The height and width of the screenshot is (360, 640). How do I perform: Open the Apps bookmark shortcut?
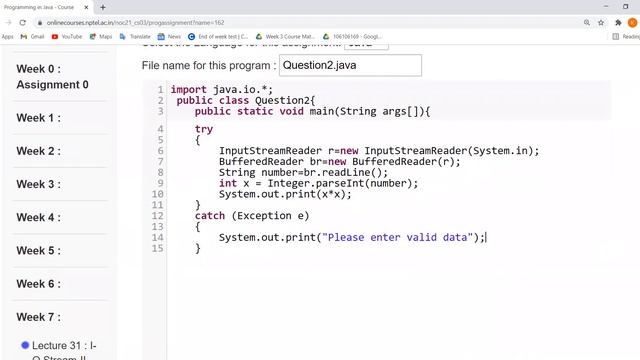click(7, 37)
